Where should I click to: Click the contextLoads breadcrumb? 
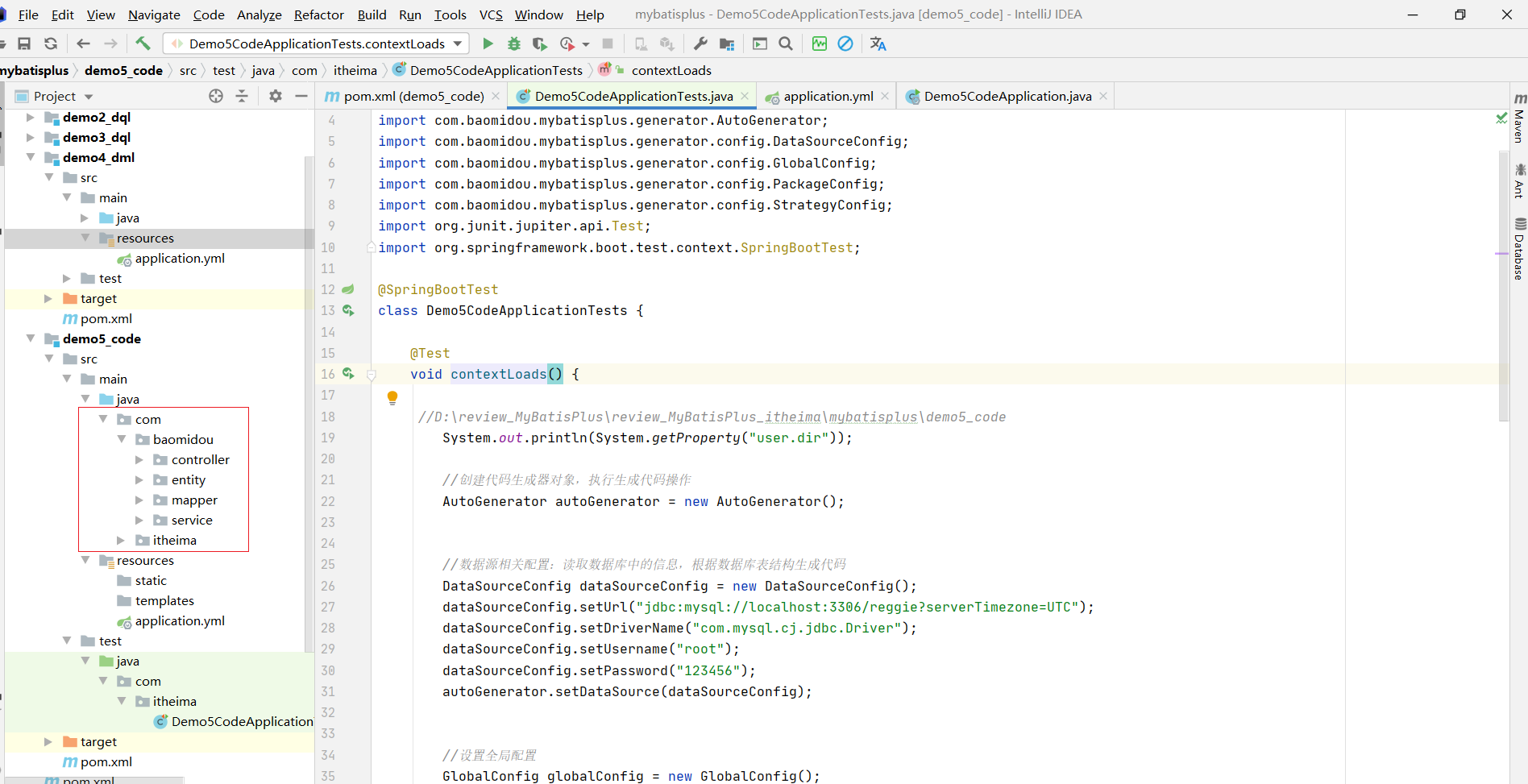pos(671,70)
